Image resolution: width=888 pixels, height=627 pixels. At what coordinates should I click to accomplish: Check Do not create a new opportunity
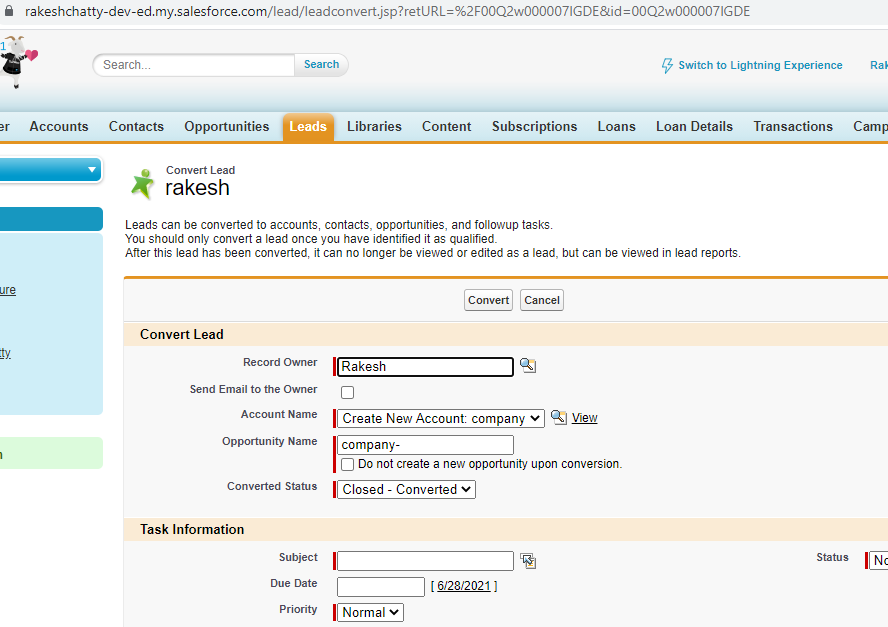(347, 464)
